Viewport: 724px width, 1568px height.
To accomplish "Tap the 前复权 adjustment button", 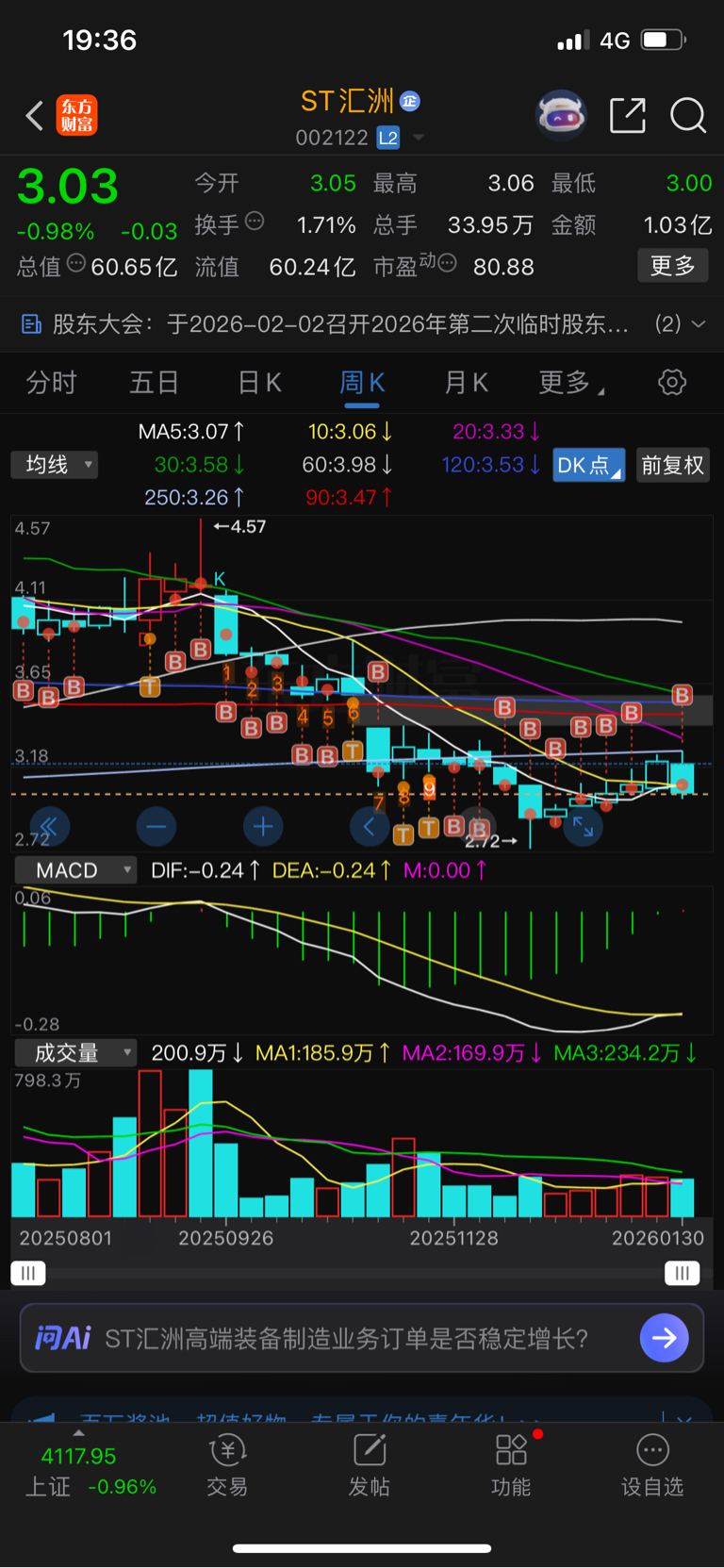I will click(x=672, y=465).
